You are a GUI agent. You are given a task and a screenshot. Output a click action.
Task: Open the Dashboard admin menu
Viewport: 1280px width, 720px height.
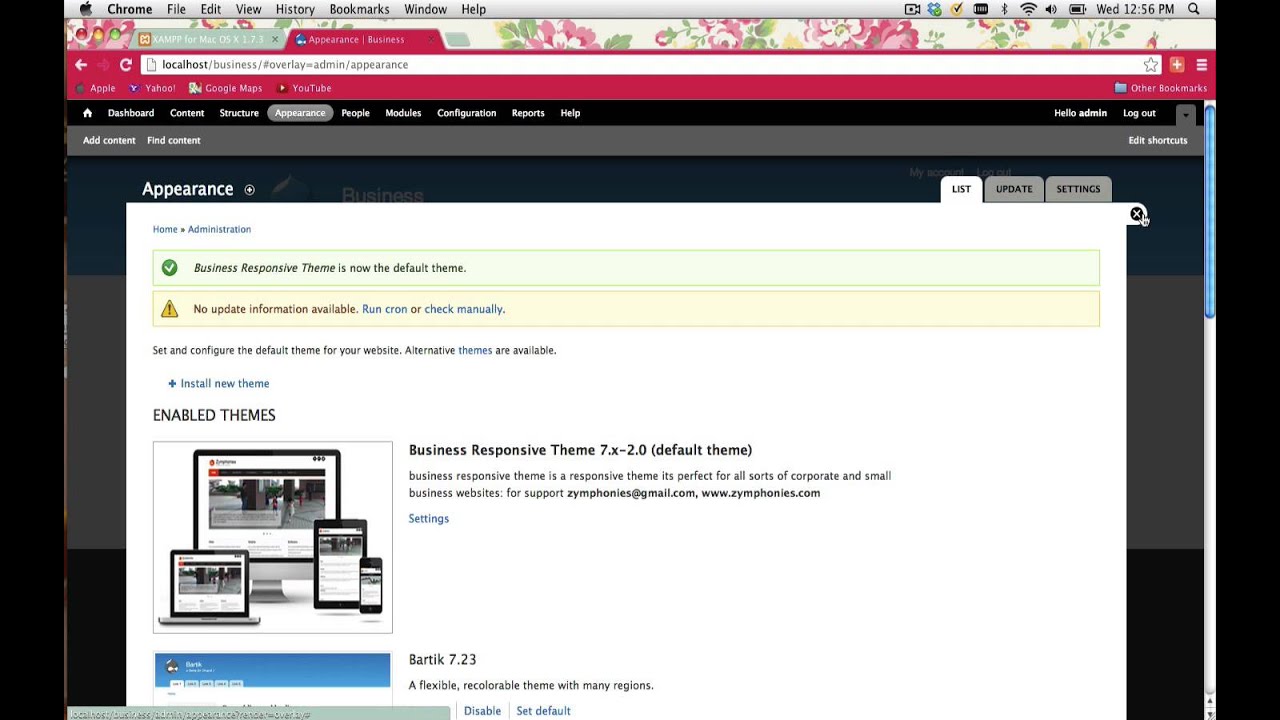131,113
